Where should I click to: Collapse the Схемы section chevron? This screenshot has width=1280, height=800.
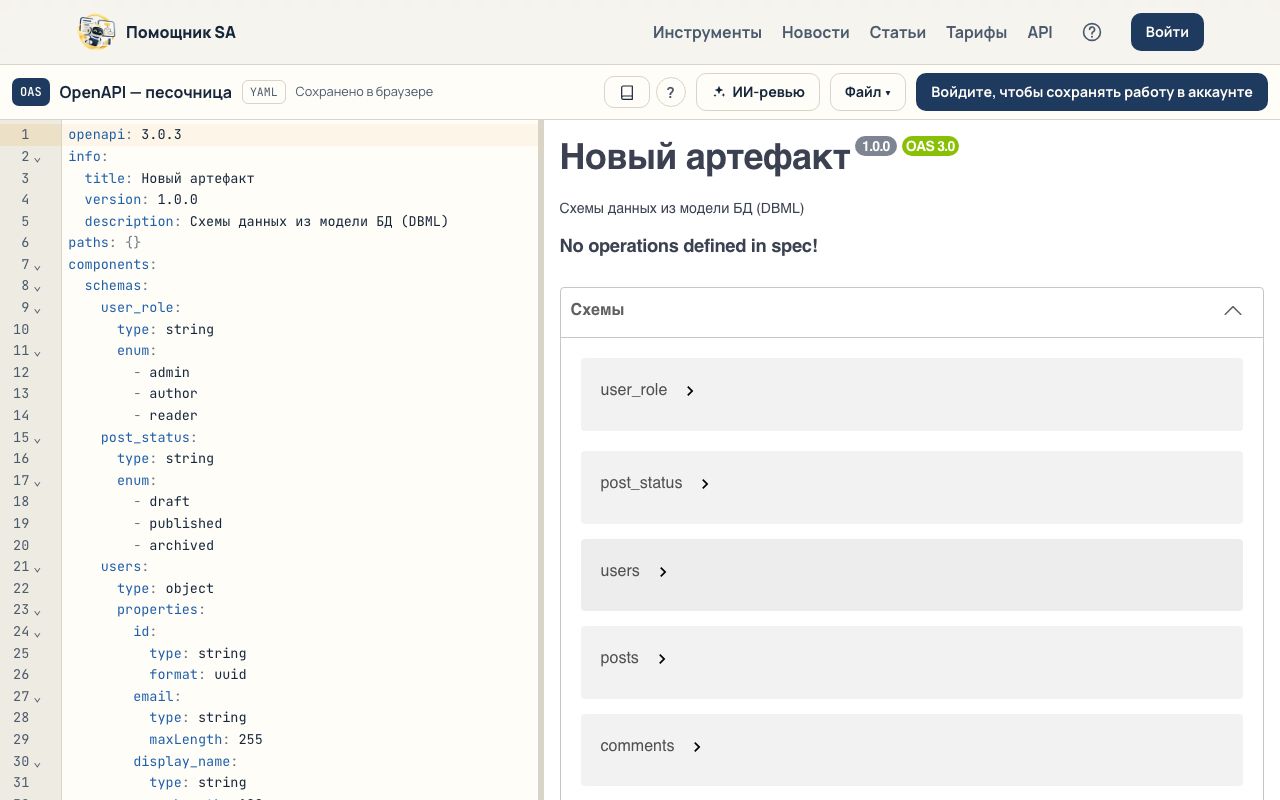tap(1233, 311)
